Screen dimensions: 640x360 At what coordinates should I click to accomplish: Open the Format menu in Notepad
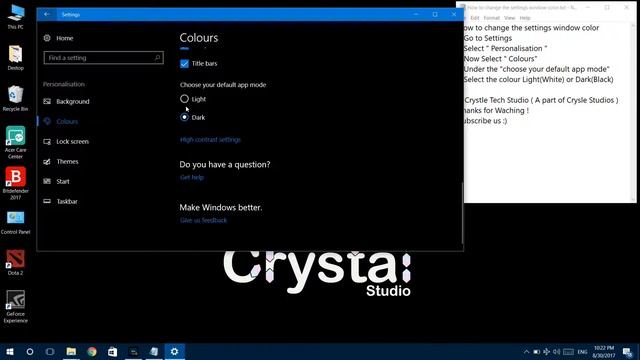[x=491, y=18]
